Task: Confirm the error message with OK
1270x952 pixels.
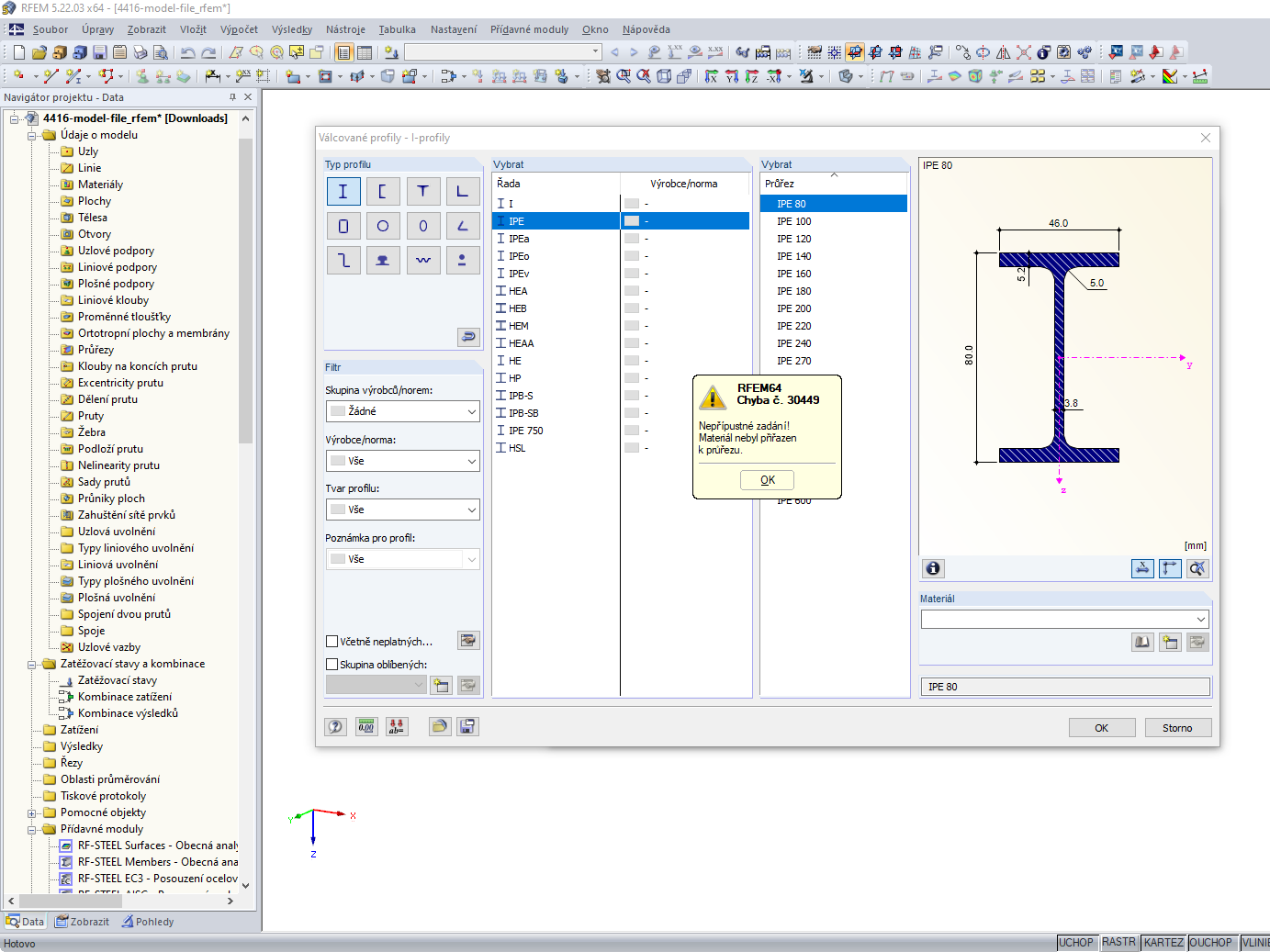Action: point(767,480)
